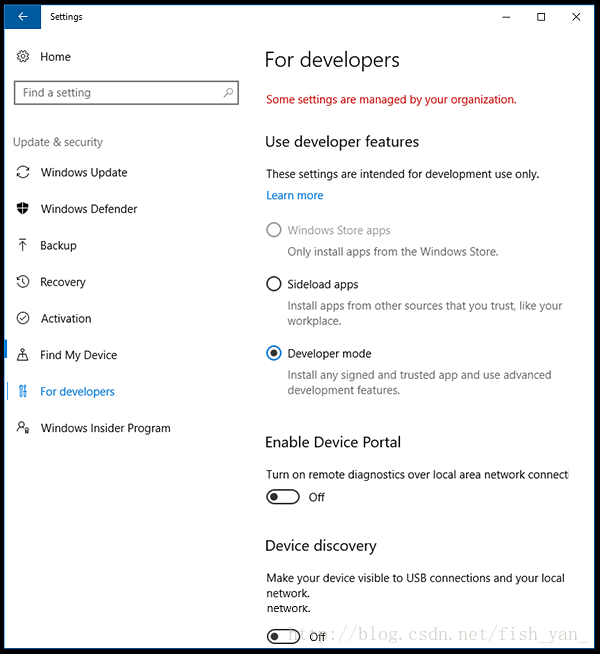The height and width of the screenshot is (654, 600).
Task: Select the Developer mode radio button
Action: click(x=274, y=353)
